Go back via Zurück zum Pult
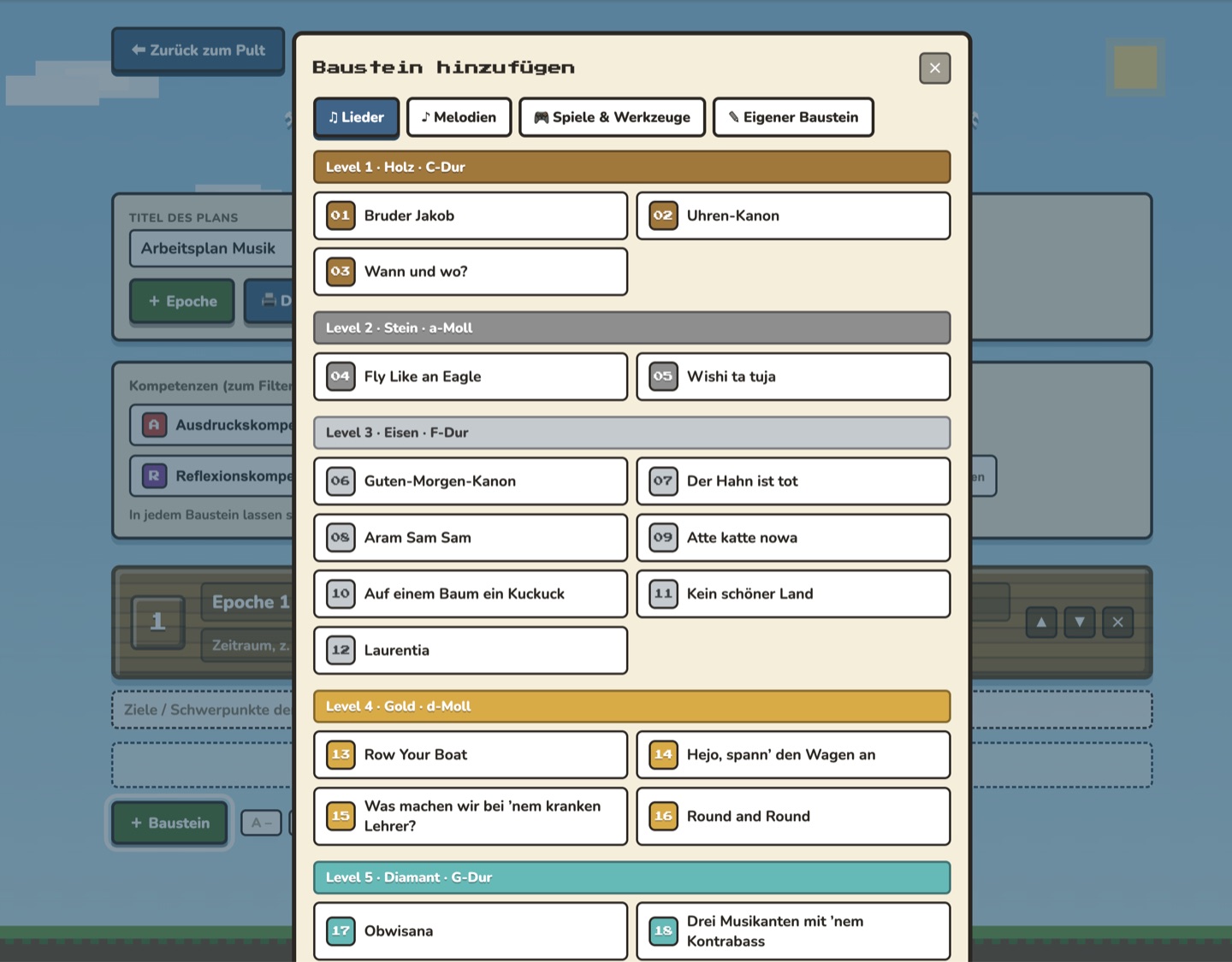 (198, 50)
